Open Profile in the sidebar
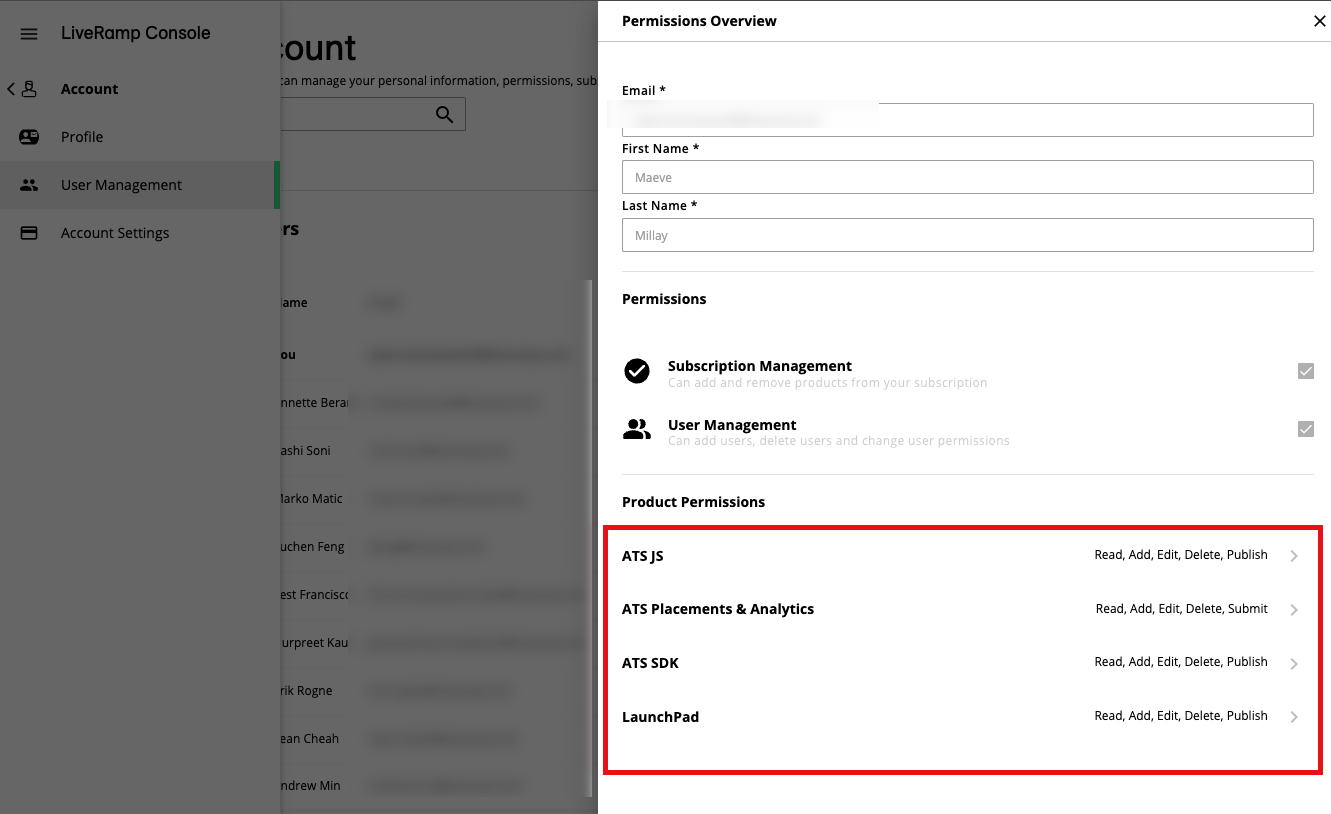 click(140, 137)
